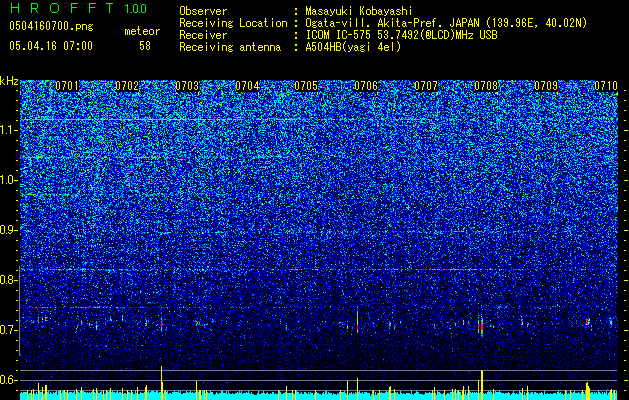Screen dimensions: 629x400
Task: Click the 0.9 kHz axis label
Action: pyautogui.click(x=7, y=230)
